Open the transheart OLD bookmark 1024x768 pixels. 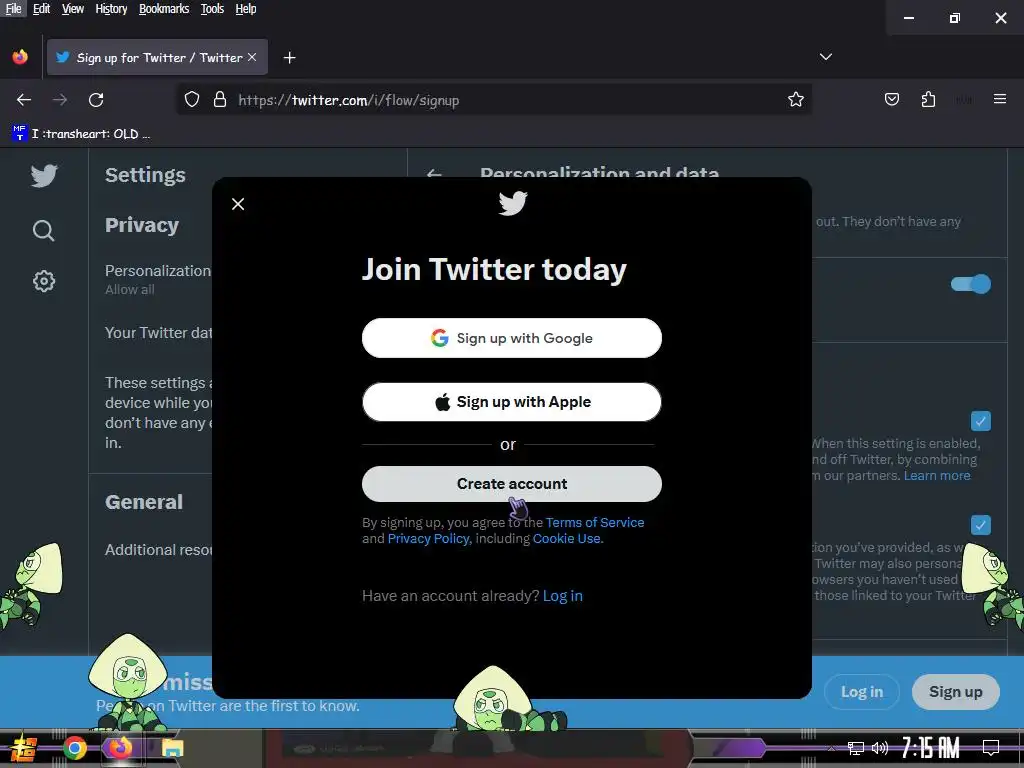(81, 134)
